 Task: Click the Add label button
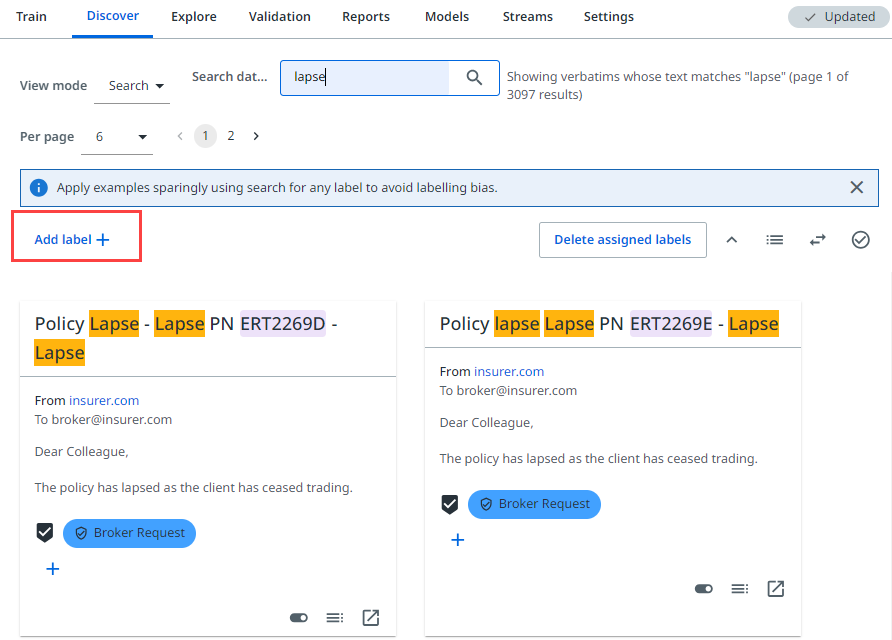point(72,240)
